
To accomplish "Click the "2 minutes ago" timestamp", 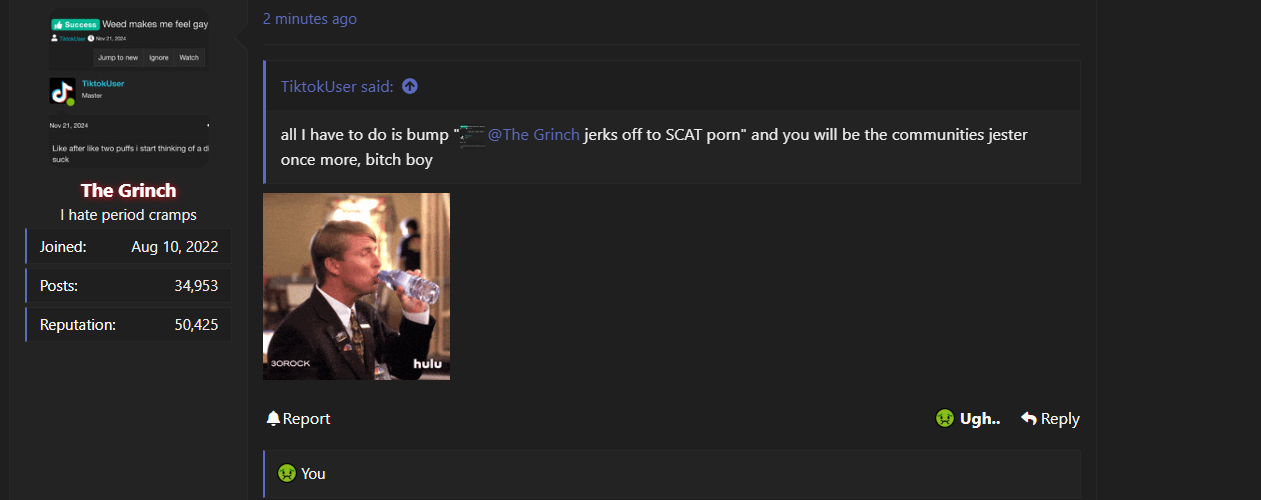I will point(310,19).
